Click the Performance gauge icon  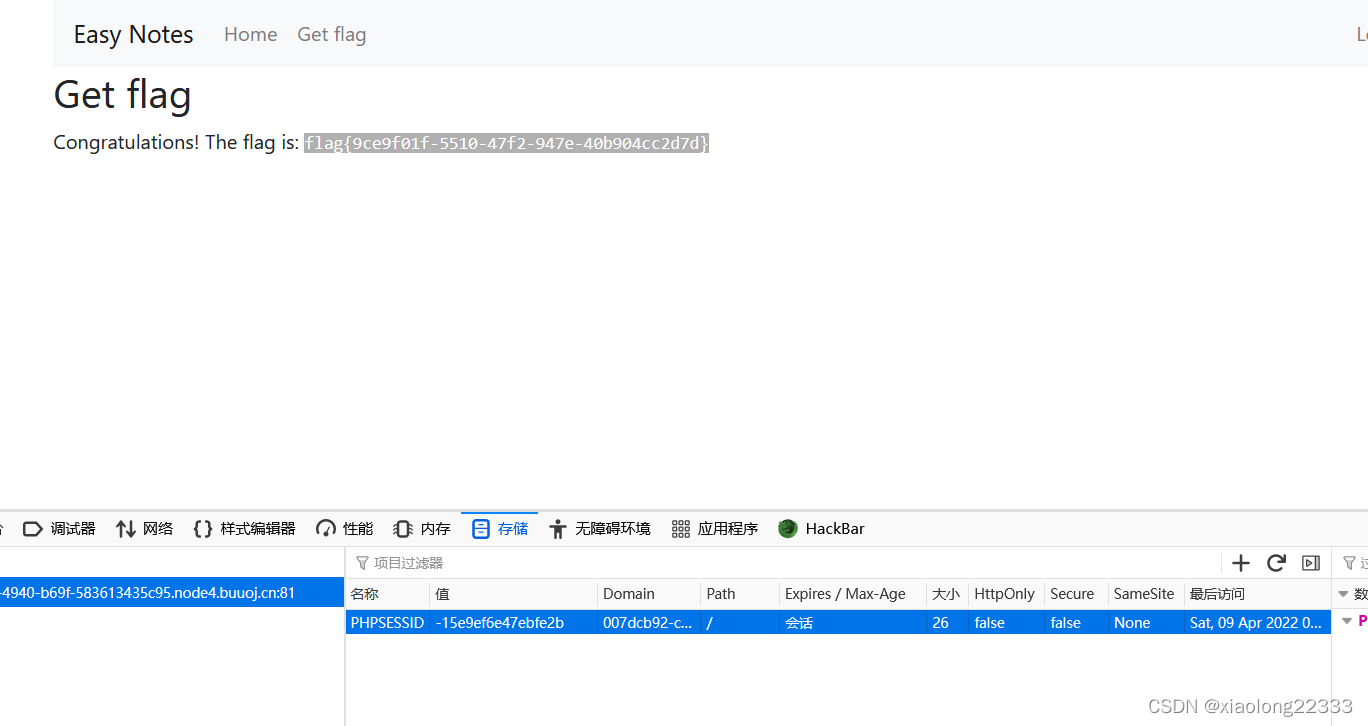[x=325, y=529]
